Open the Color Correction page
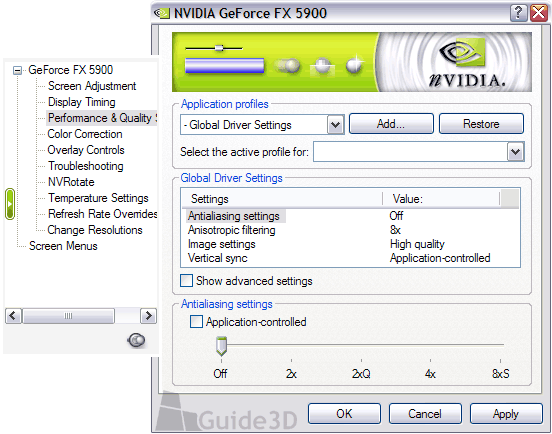 pos(85,134)
